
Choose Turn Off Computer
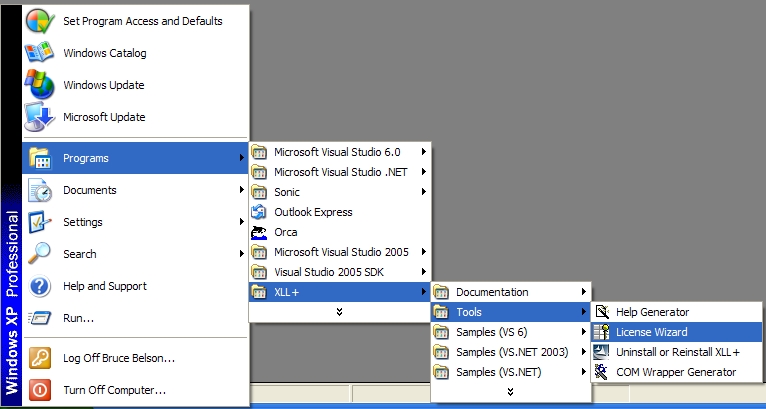point(114,390)
